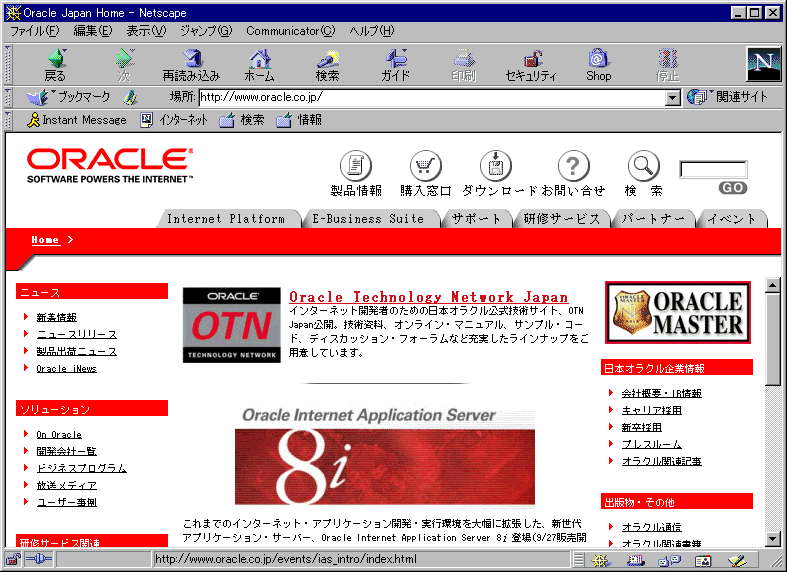Open the Oracle iNews link
The height and width of the screenshot is (572, 787).
[x=67, y=368]
